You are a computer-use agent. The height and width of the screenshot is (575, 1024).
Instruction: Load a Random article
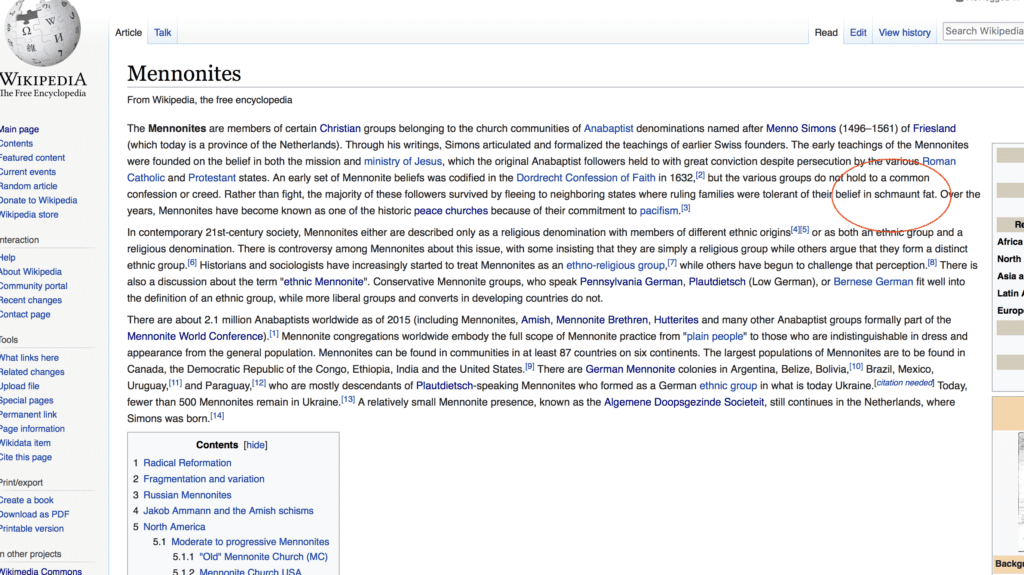[x=28, y=186]
